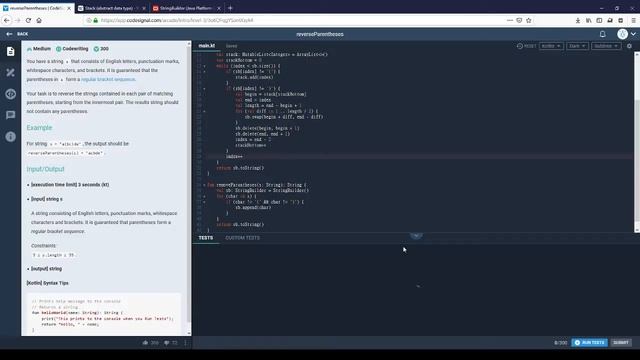The height and width of the screenshot is (360, 640).
Task: Click the BACK button
Action: 18,34
